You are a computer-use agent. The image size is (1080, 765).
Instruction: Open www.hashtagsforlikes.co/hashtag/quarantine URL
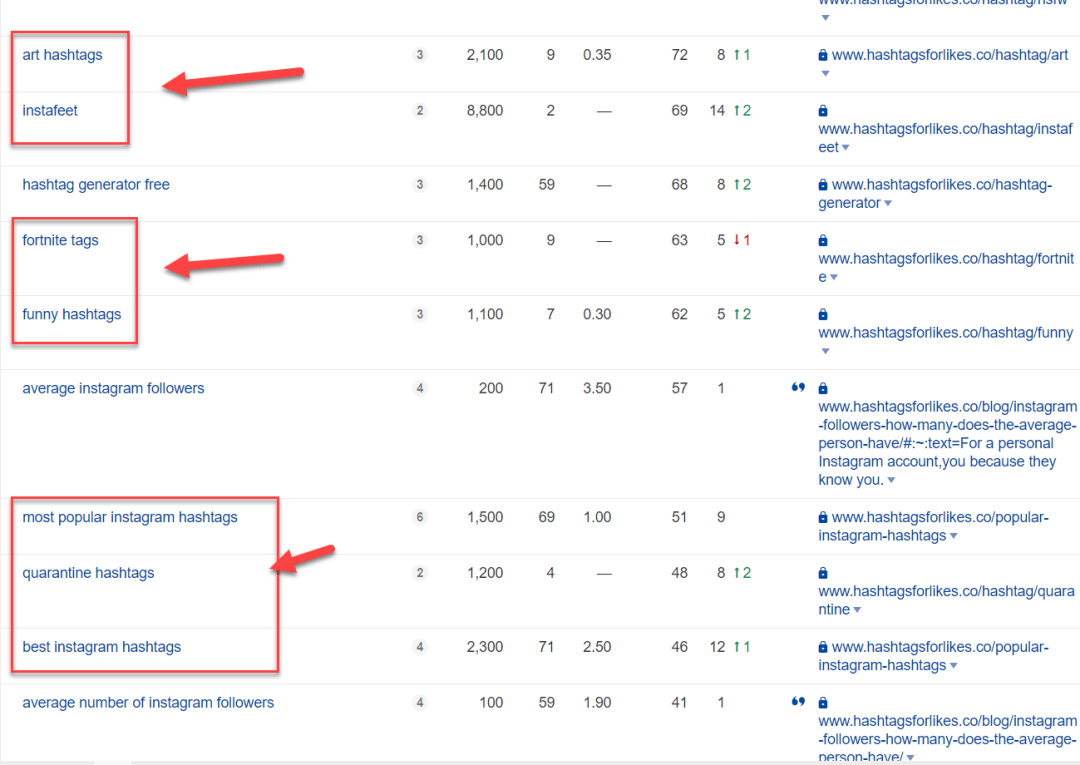point(946,600)
